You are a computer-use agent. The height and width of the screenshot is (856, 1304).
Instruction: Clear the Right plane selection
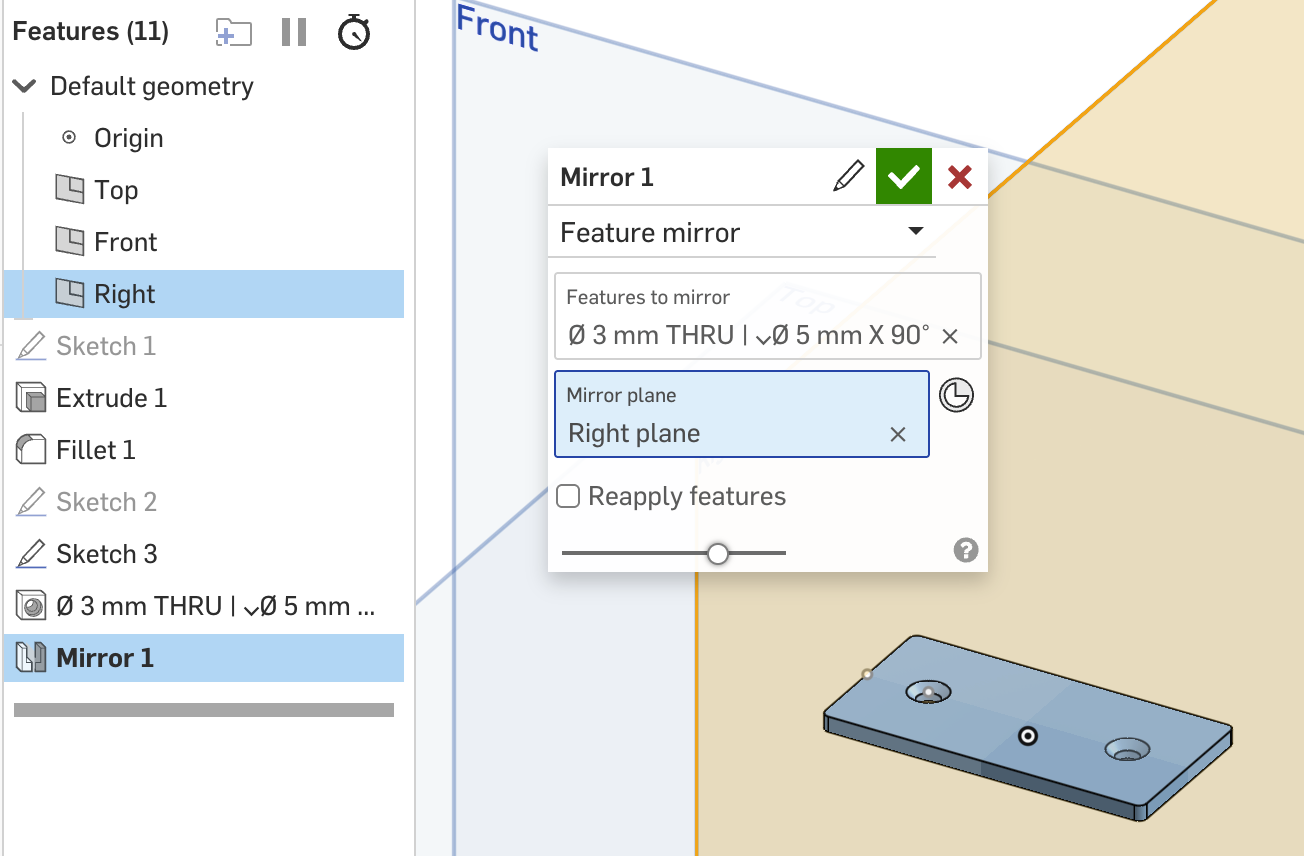click(x=898, y=434)
